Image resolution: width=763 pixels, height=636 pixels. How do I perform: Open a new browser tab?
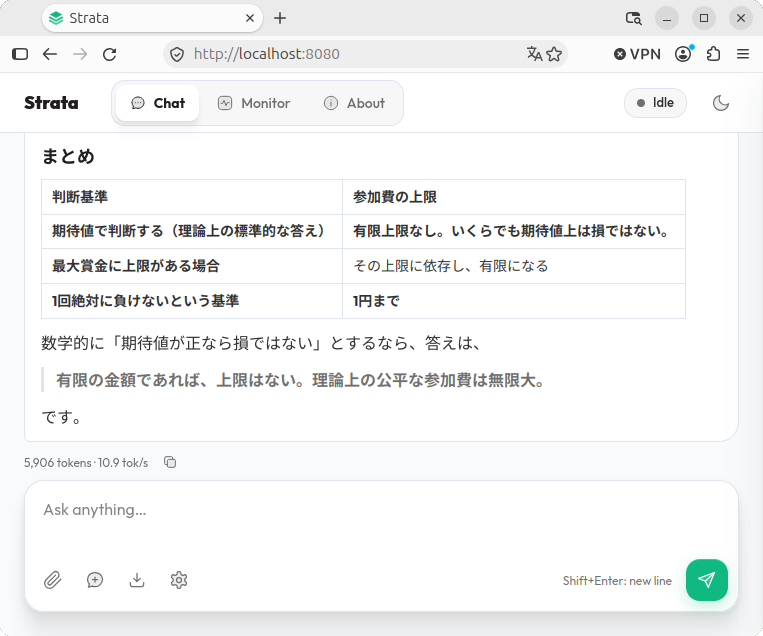[280, 18]
